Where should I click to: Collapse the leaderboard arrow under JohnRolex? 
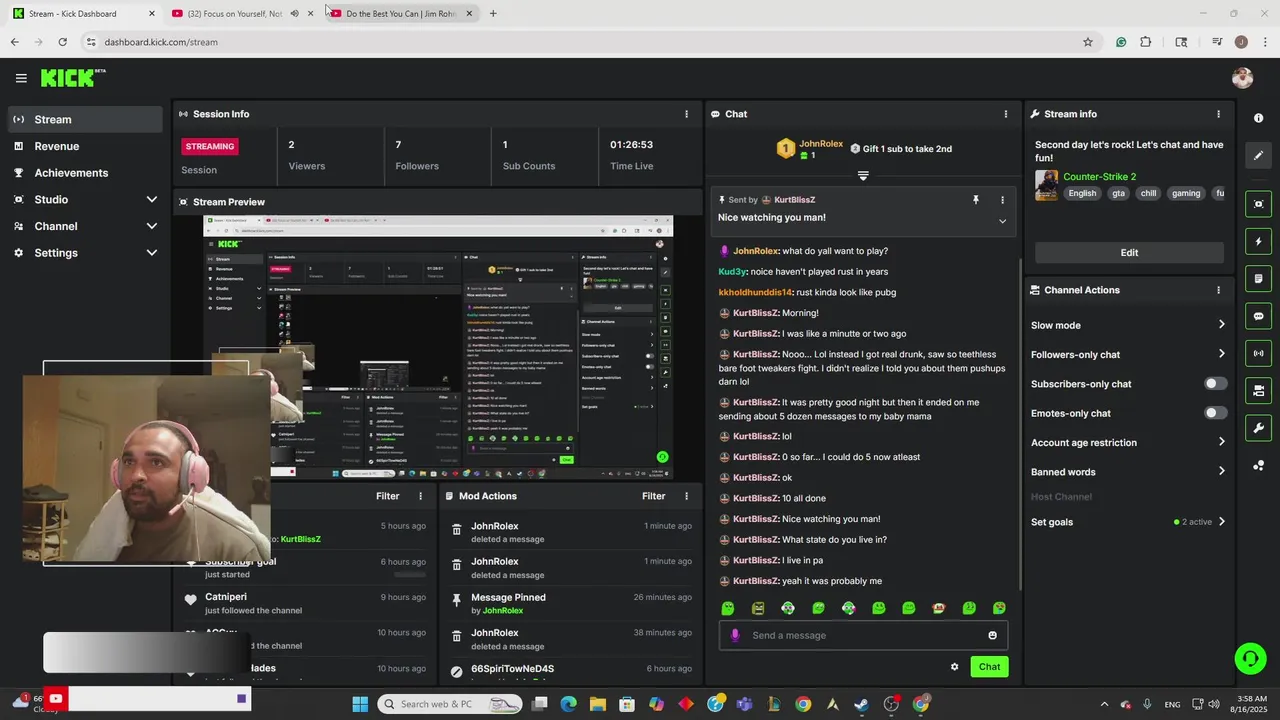point(863,175)
